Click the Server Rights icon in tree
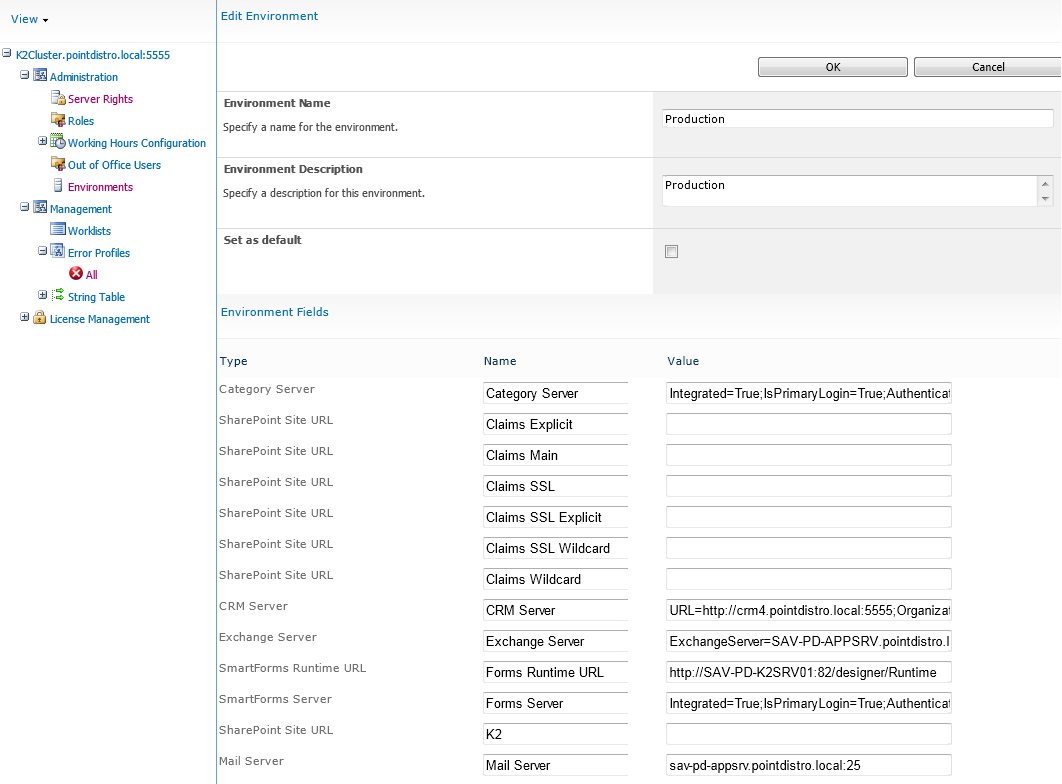Screen dimensions: 1062x784 (x=58, y=99)
